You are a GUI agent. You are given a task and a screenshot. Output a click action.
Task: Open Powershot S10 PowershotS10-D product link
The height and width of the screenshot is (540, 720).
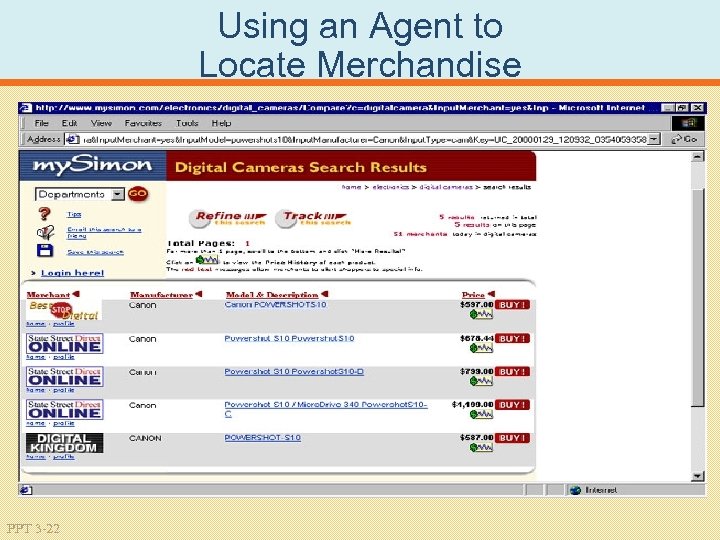coord(294,371)
